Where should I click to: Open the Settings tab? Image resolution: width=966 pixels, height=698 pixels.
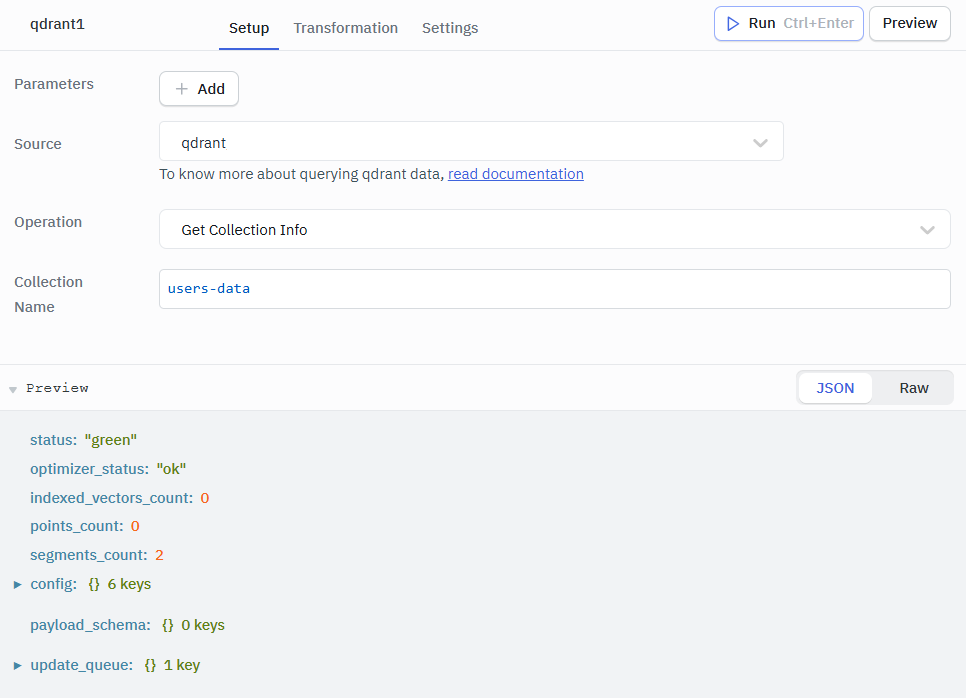coord(450,28)
